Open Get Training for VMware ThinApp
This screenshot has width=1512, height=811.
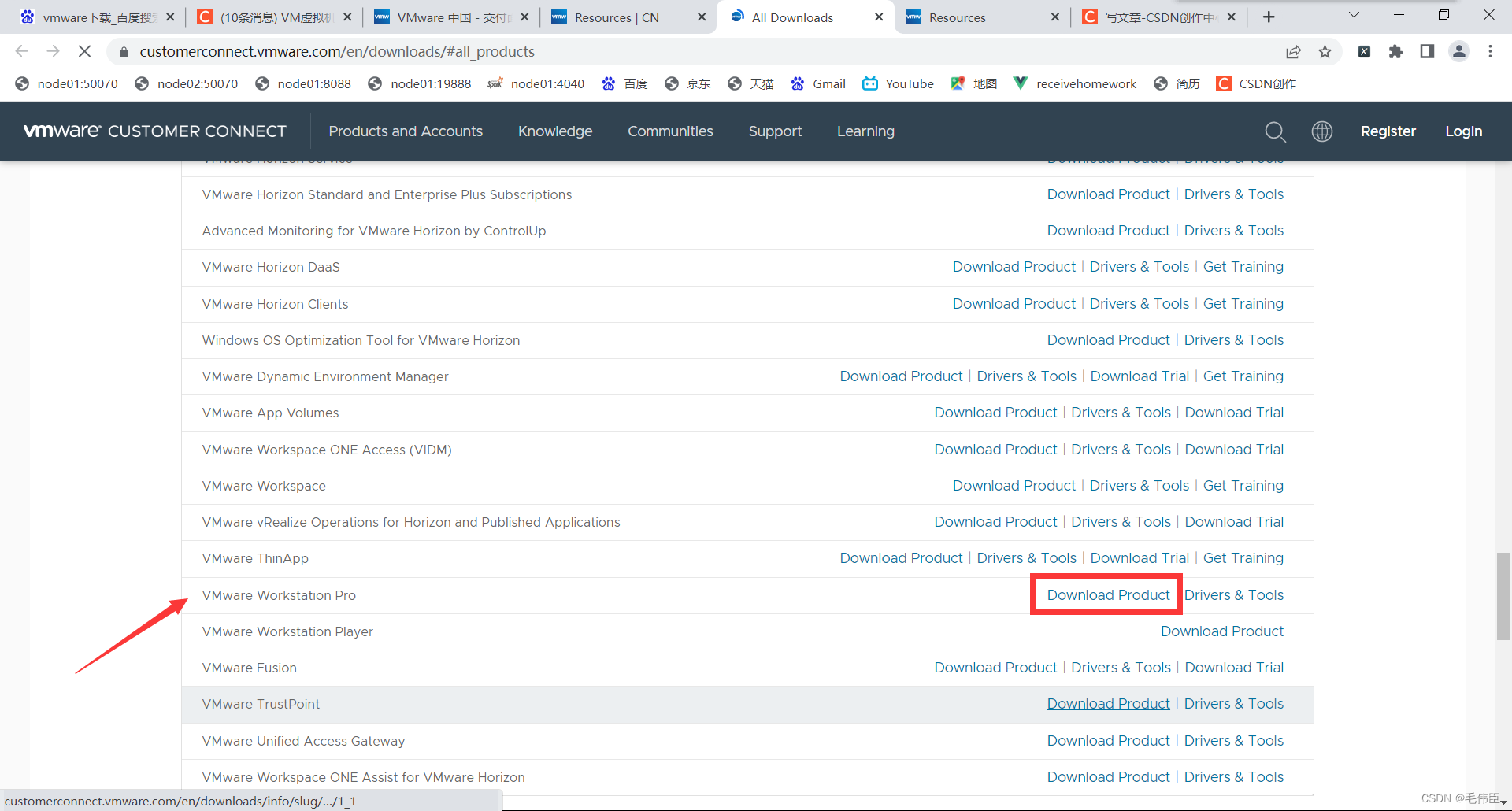(1243, 558)
